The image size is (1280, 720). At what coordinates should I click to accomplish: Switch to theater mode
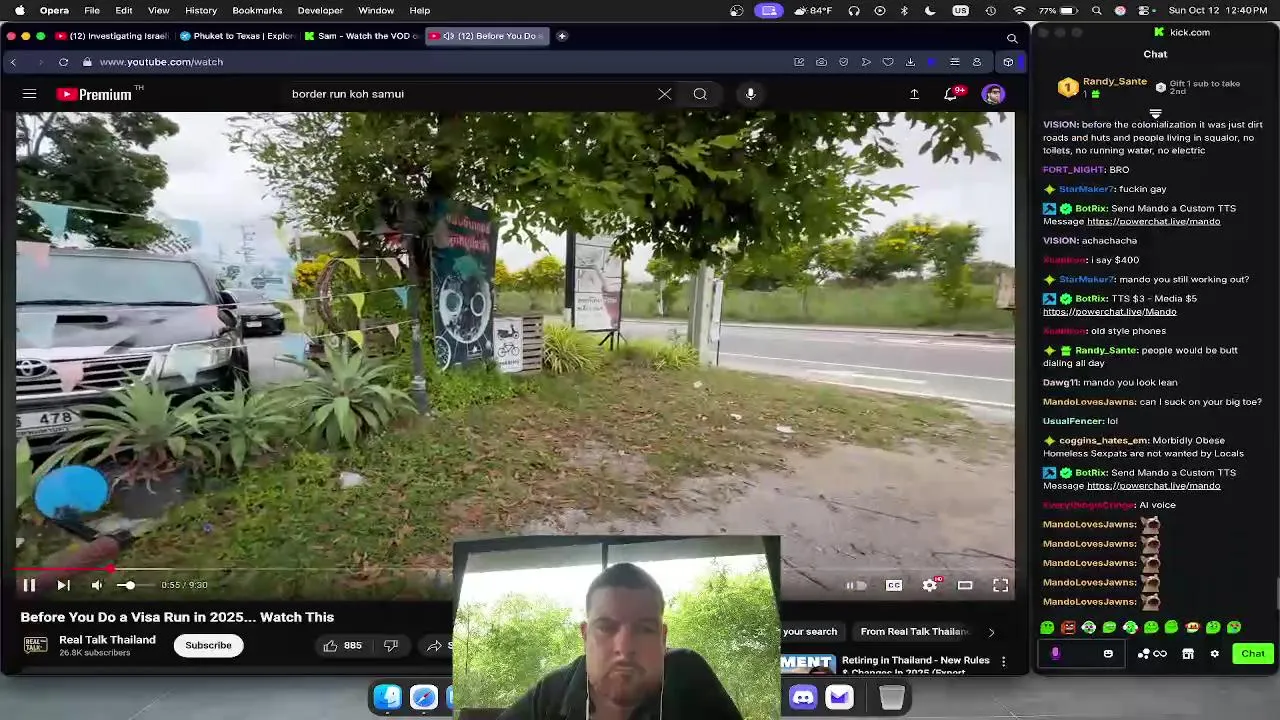point(965,586)
